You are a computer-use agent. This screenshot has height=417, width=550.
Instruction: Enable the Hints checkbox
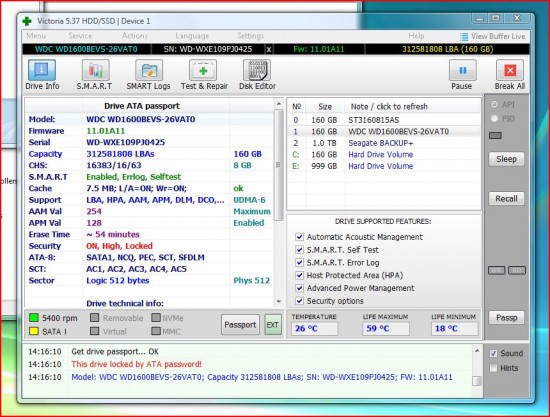coord(493,368)
